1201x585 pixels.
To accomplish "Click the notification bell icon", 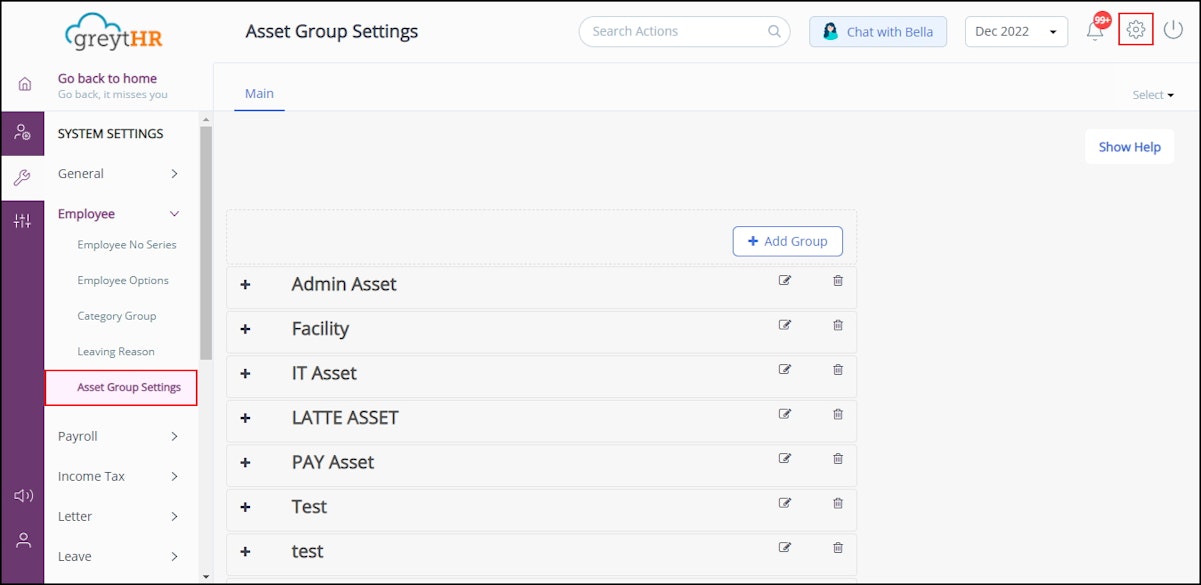I will click(1095, 31).
